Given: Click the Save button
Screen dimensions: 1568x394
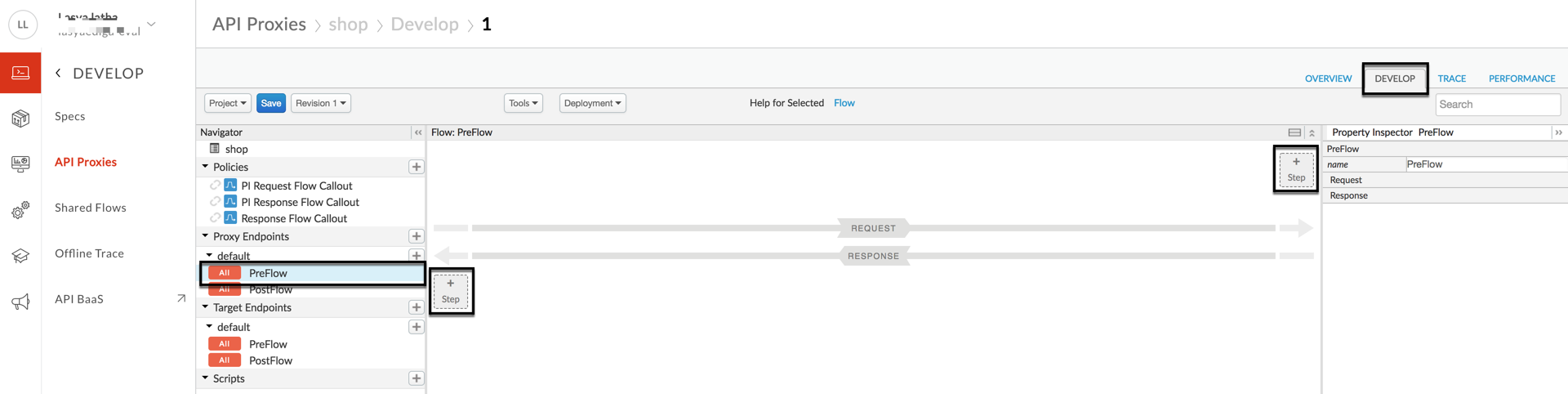Looking at the screenshot, I should pyautogui.click(x=270, y=103).
